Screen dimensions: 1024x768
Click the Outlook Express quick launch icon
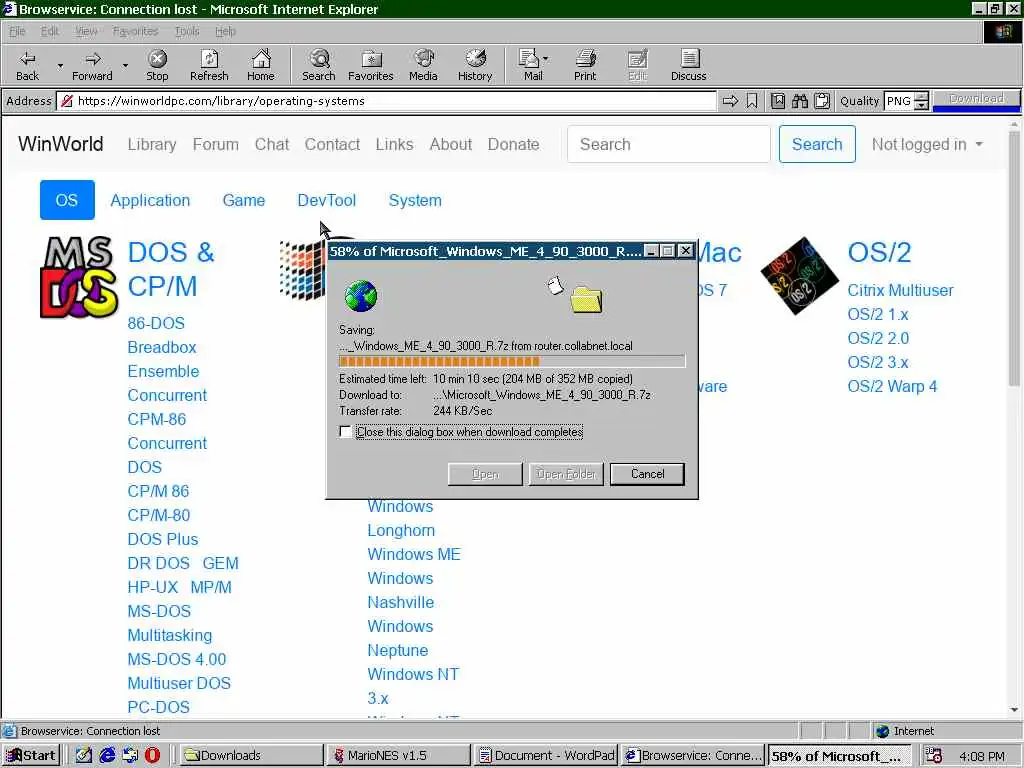tap(130, 755)
